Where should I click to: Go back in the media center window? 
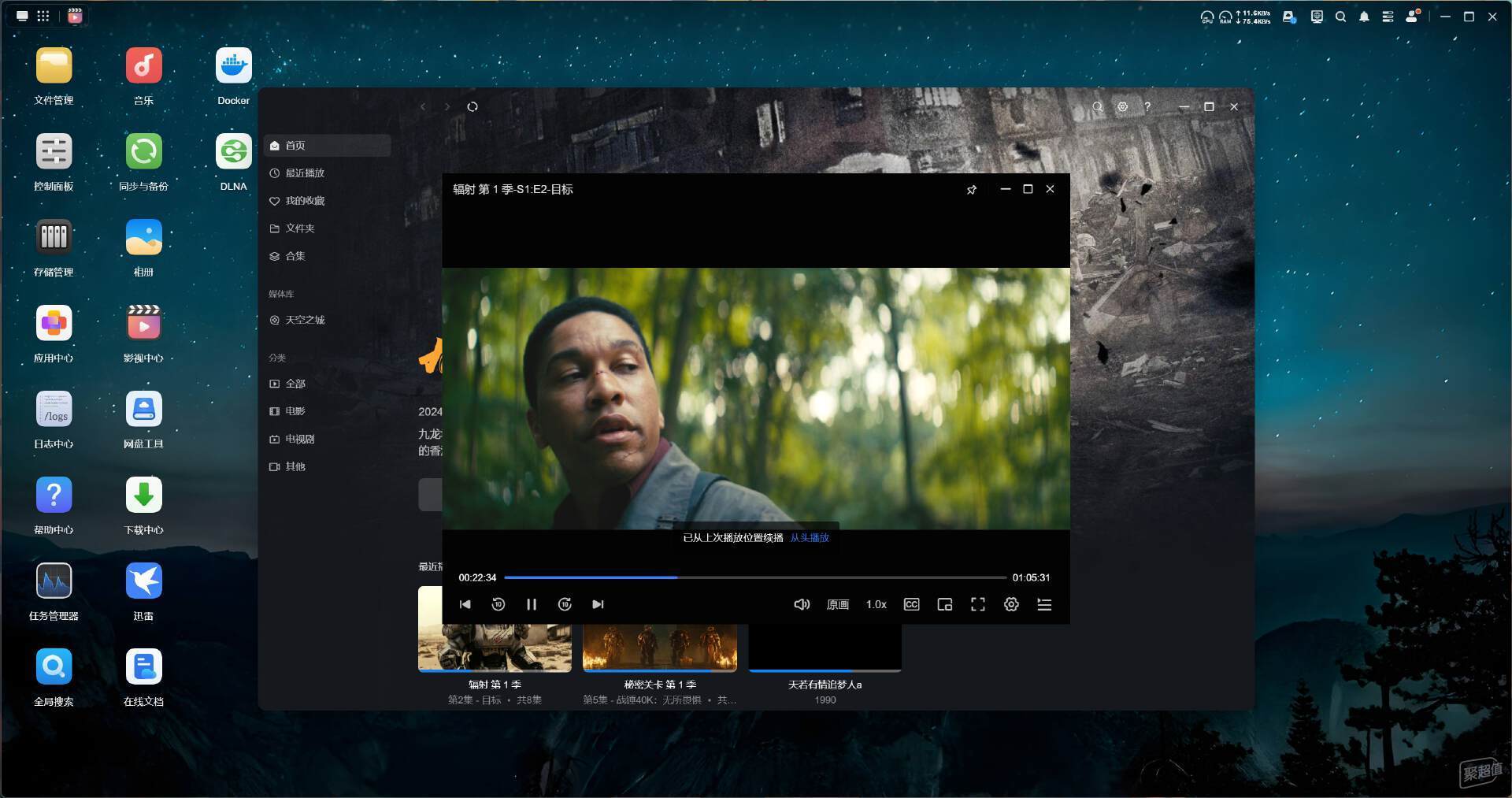pos(423,107)
